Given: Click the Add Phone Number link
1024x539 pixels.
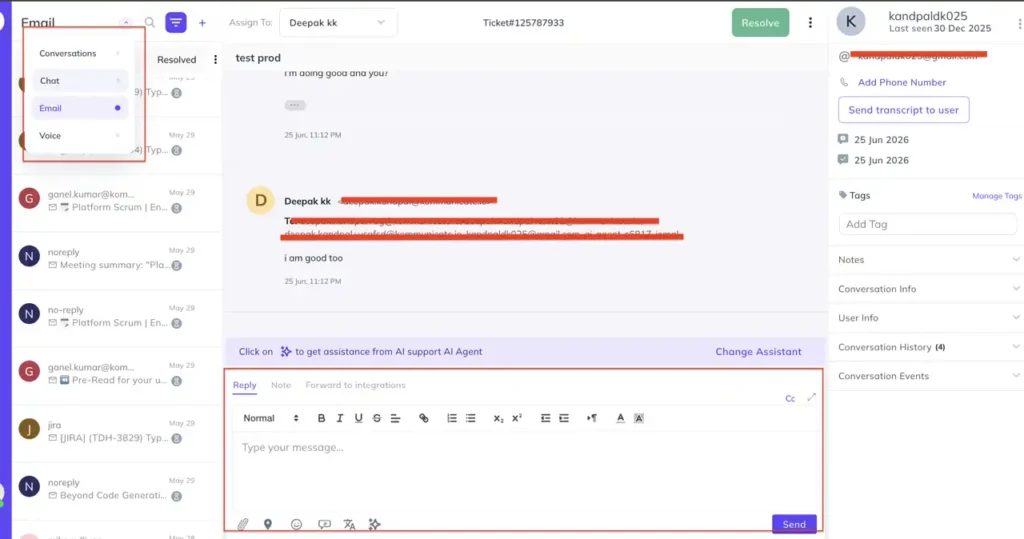Looking at the screenshot, I should [901, 82].
